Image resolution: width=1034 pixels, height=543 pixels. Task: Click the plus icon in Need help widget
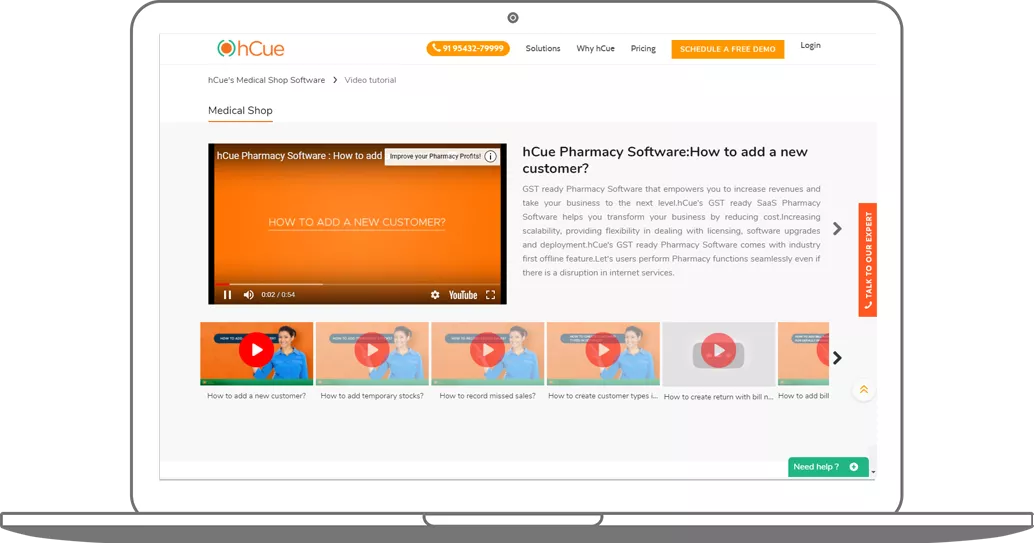(854, 466)
